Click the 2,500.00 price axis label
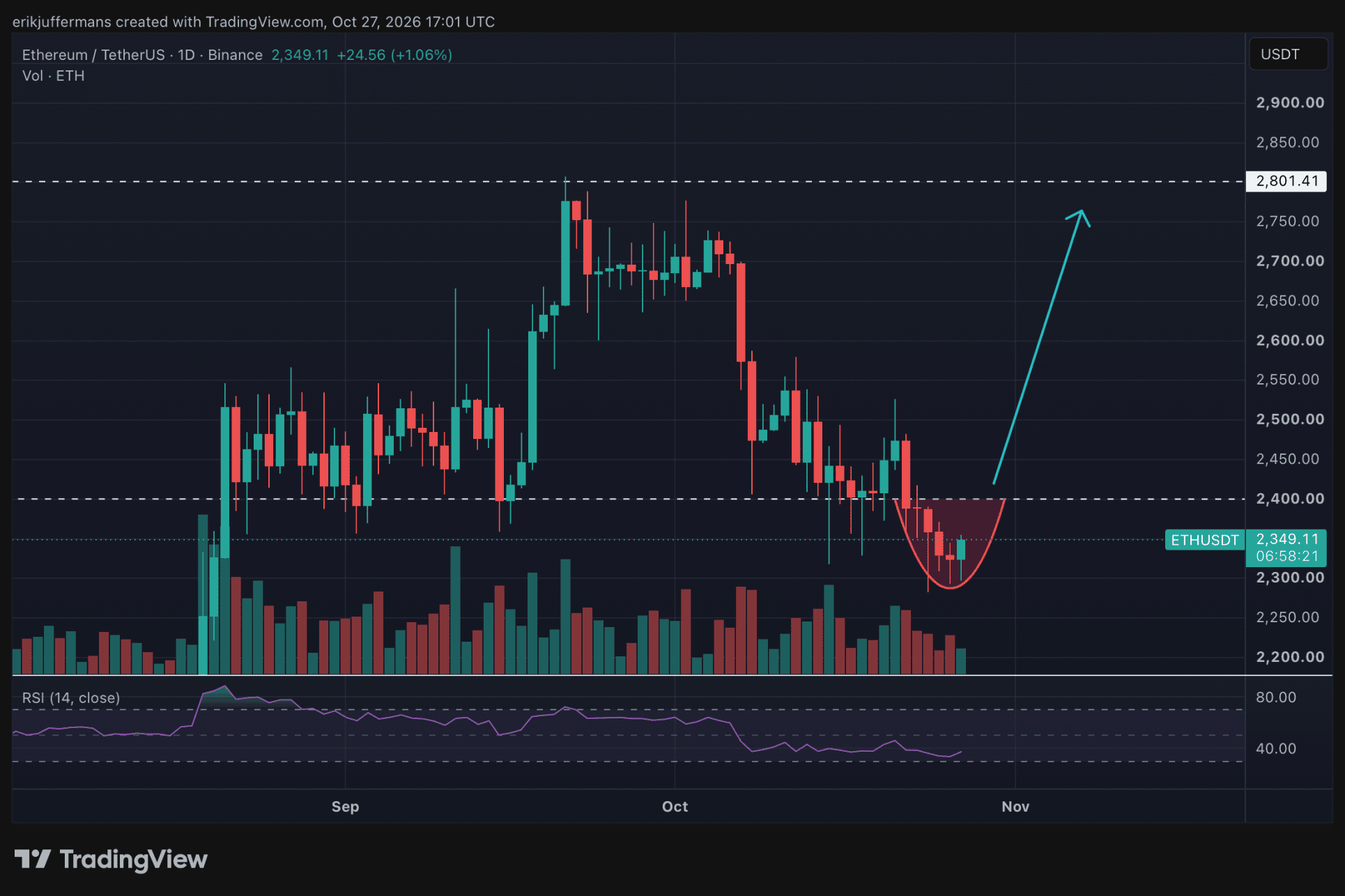This screenshot has height=896, width=1345. point(1290,419)
